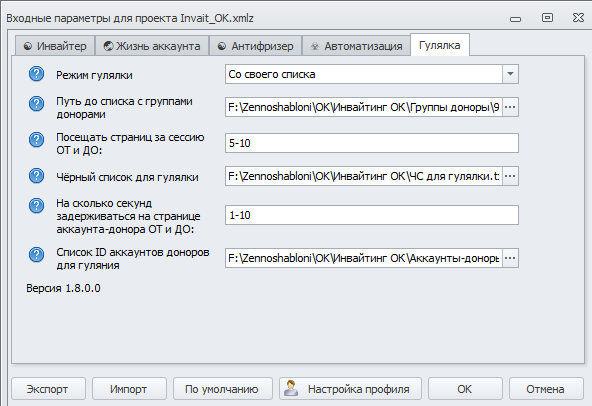Minimize the input parameters window
Viewport: 592px width, 406px height.
(515, 19)
